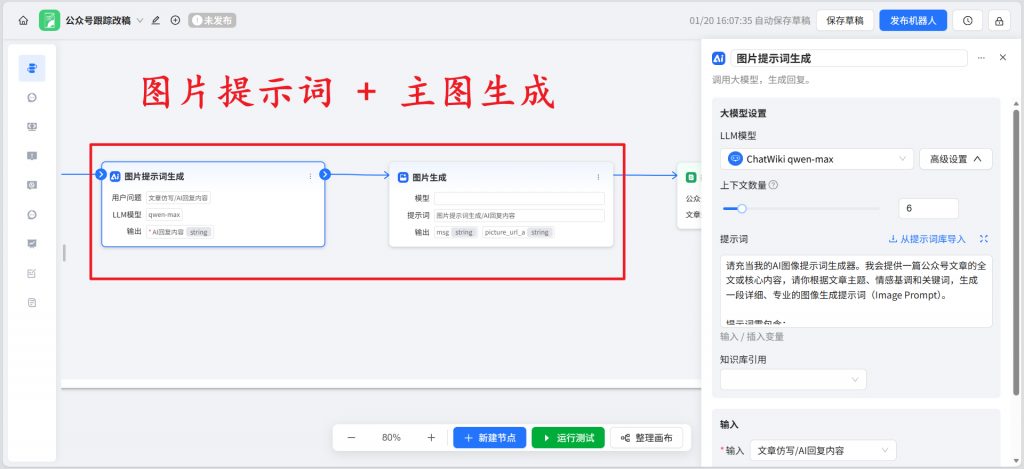This screenshot has height=469, width=1024.
Task: Select the 图片生成 node title
Action: pos(429,177)
